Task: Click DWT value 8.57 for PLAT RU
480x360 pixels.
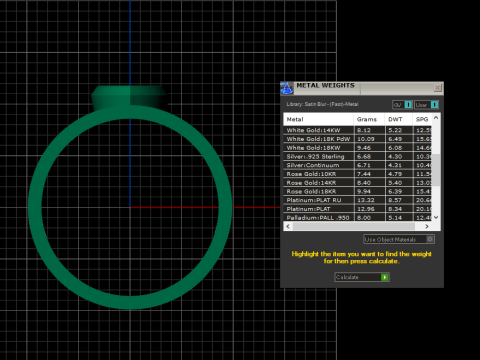Action: (x=395, y=200)
